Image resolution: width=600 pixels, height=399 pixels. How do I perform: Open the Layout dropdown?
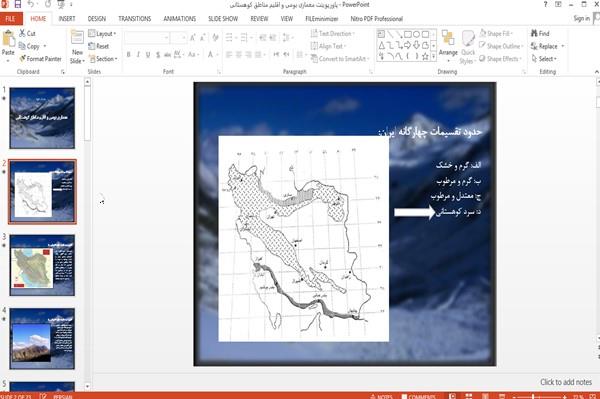click(102, 34)
